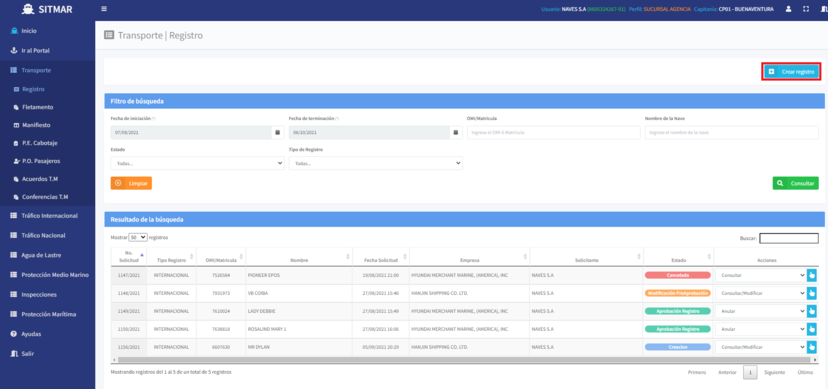Click the horizontal table scrollbar
Screen dimensions: 828x389
tap(465, 359)
